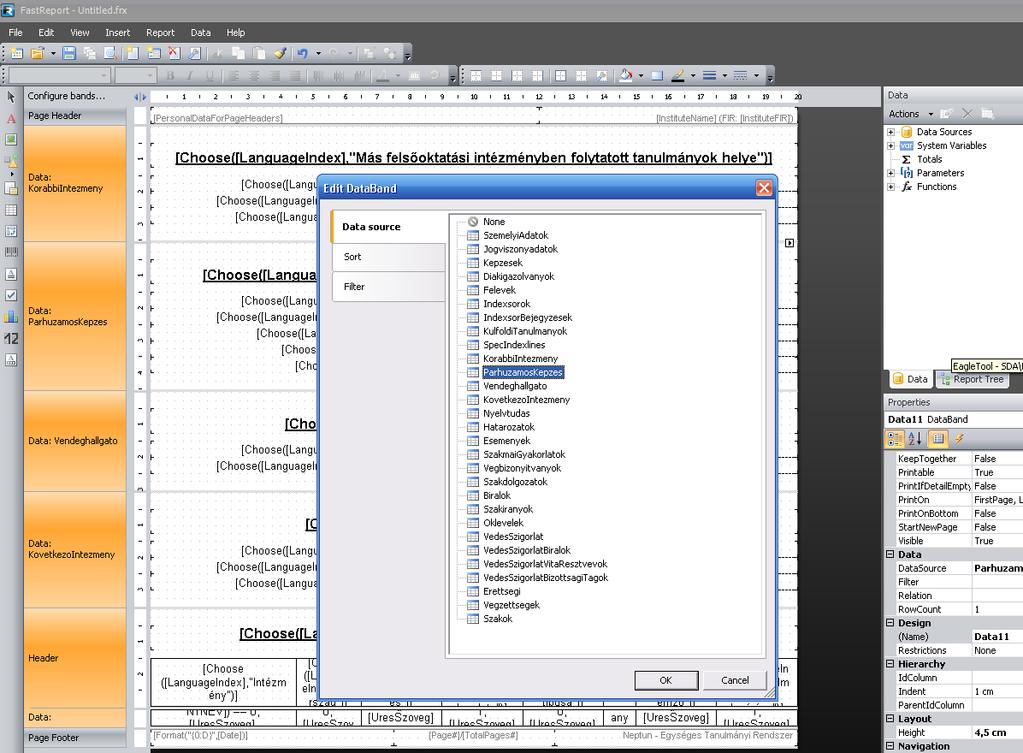The height and width of the screenshot is (753, 1023).
Task: Switch to the Report Tree tab
Action: (x=971, y=379)
